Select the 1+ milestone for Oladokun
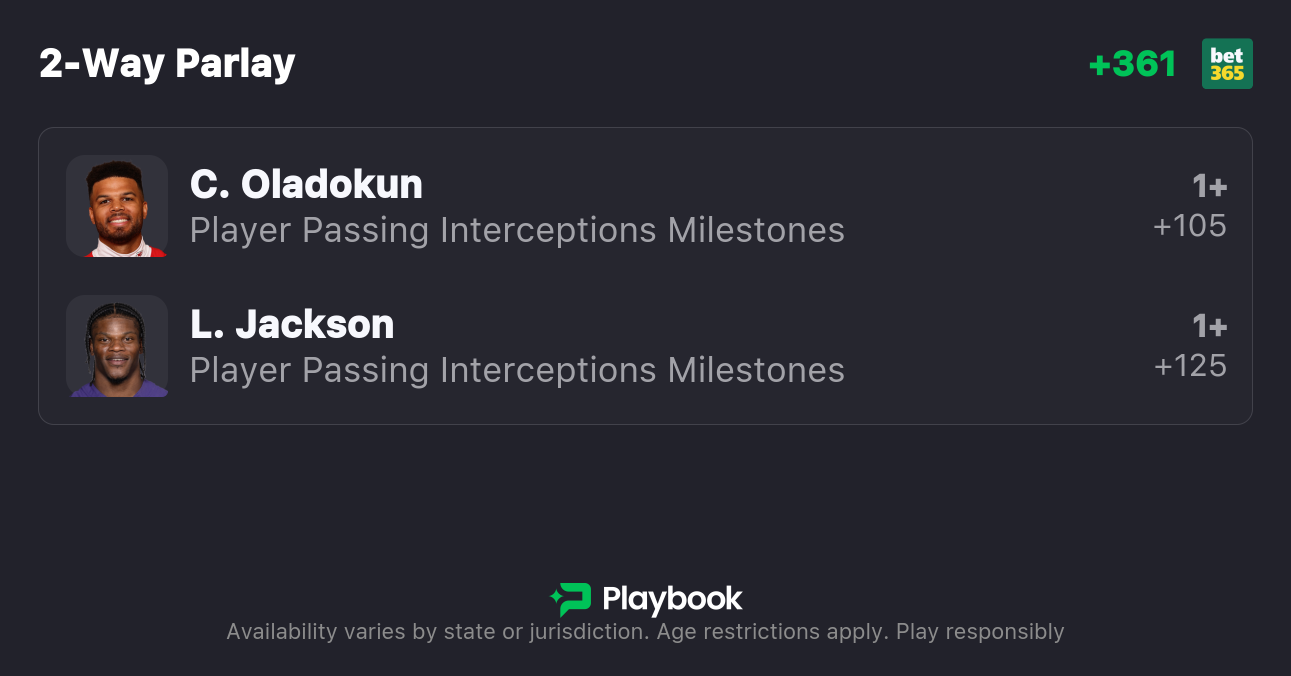The height and width of the screenshot is (676, 1291). coord(1209,187)
